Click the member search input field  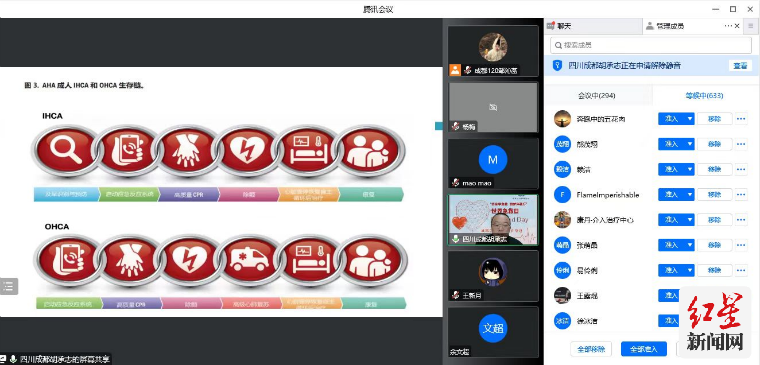click(x=650, y=45)
